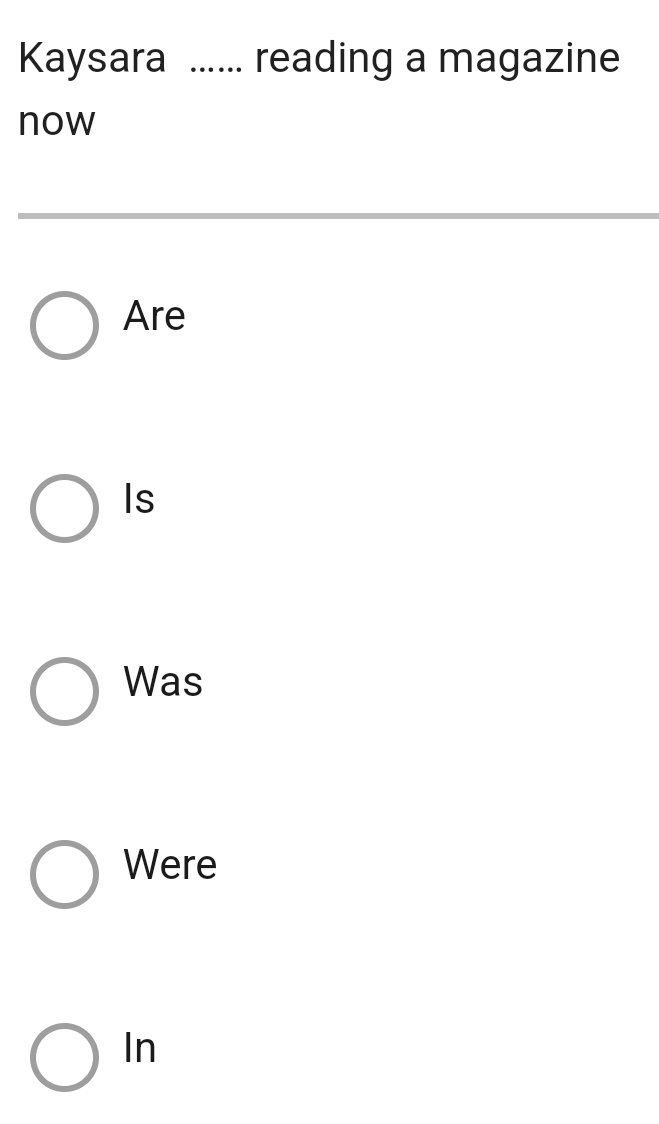Image resolution: width=659 pixels, height=1124 pixels.
Task: Click the 'Were' answer label text
Action: point(170,864)
